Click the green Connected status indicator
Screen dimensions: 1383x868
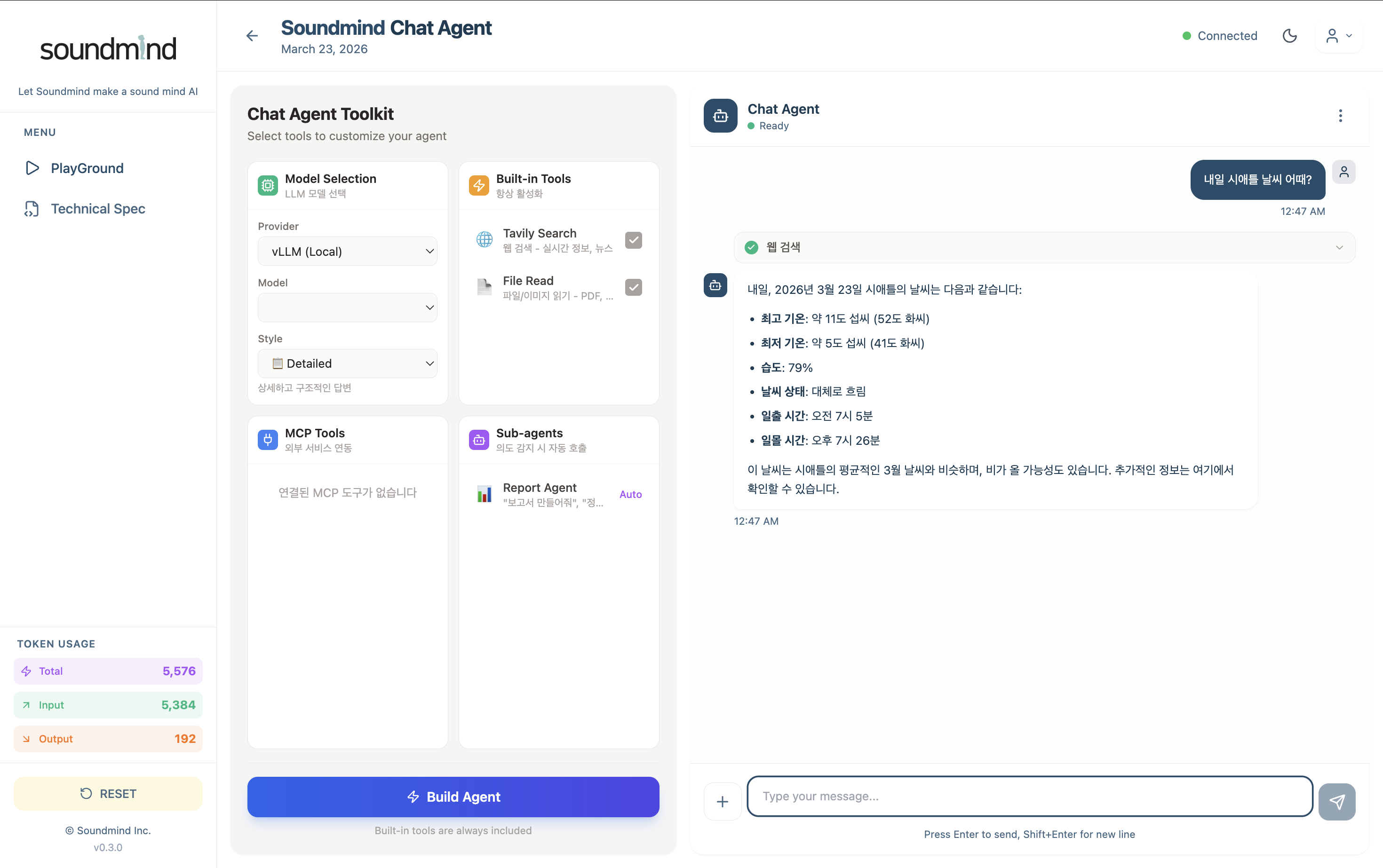(x=1220, y=36)
